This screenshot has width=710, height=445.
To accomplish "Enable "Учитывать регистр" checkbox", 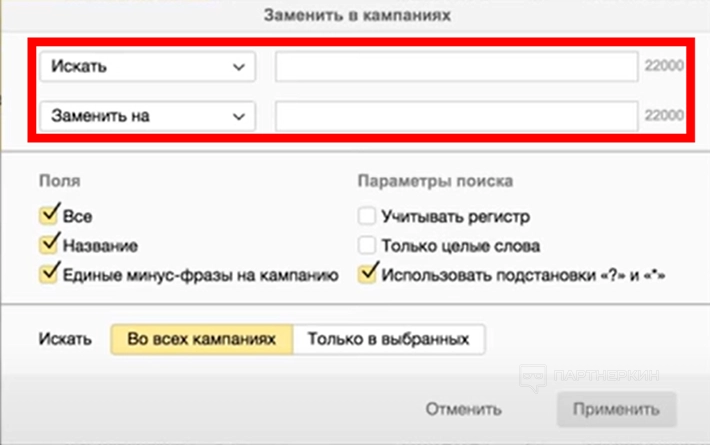I will tap(367, 215).
